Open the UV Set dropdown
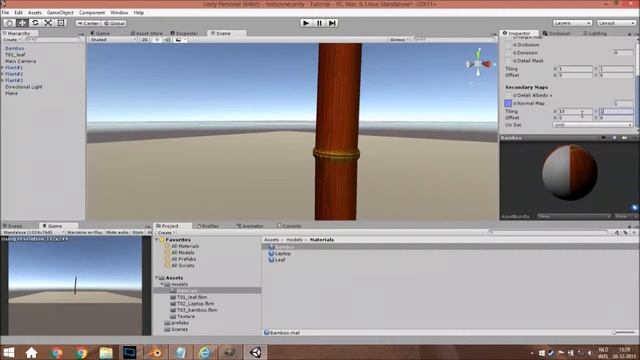The image size is (640, 360). pyautogui.click(x=593, y=125)
